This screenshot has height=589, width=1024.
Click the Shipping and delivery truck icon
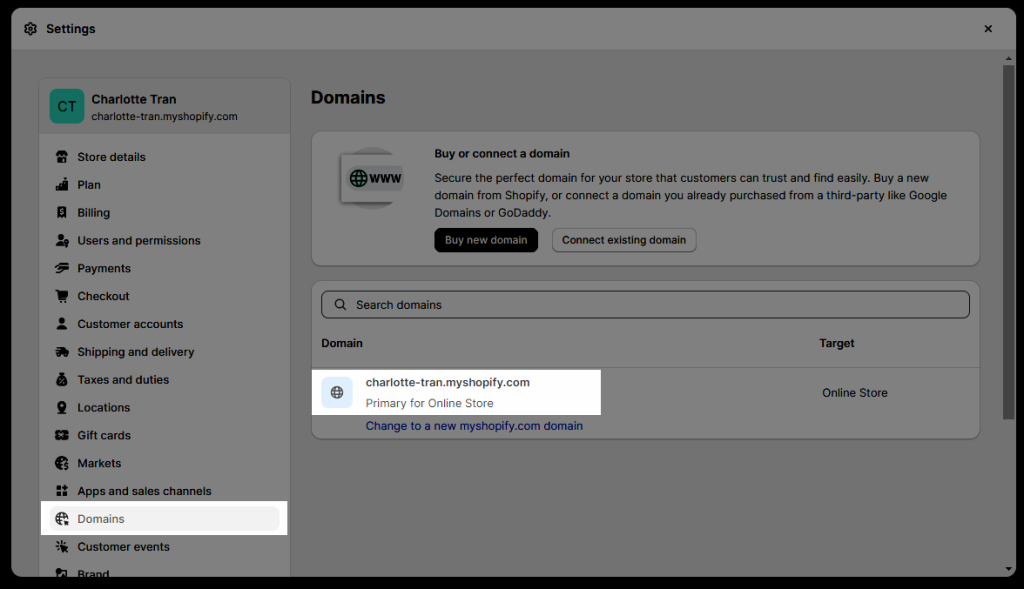(62, 352)
